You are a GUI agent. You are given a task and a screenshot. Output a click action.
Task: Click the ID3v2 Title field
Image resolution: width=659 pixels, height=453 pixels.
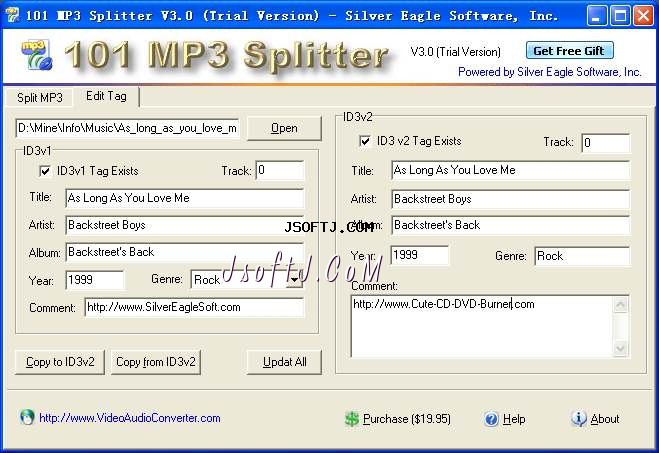[x=511, y=170]
